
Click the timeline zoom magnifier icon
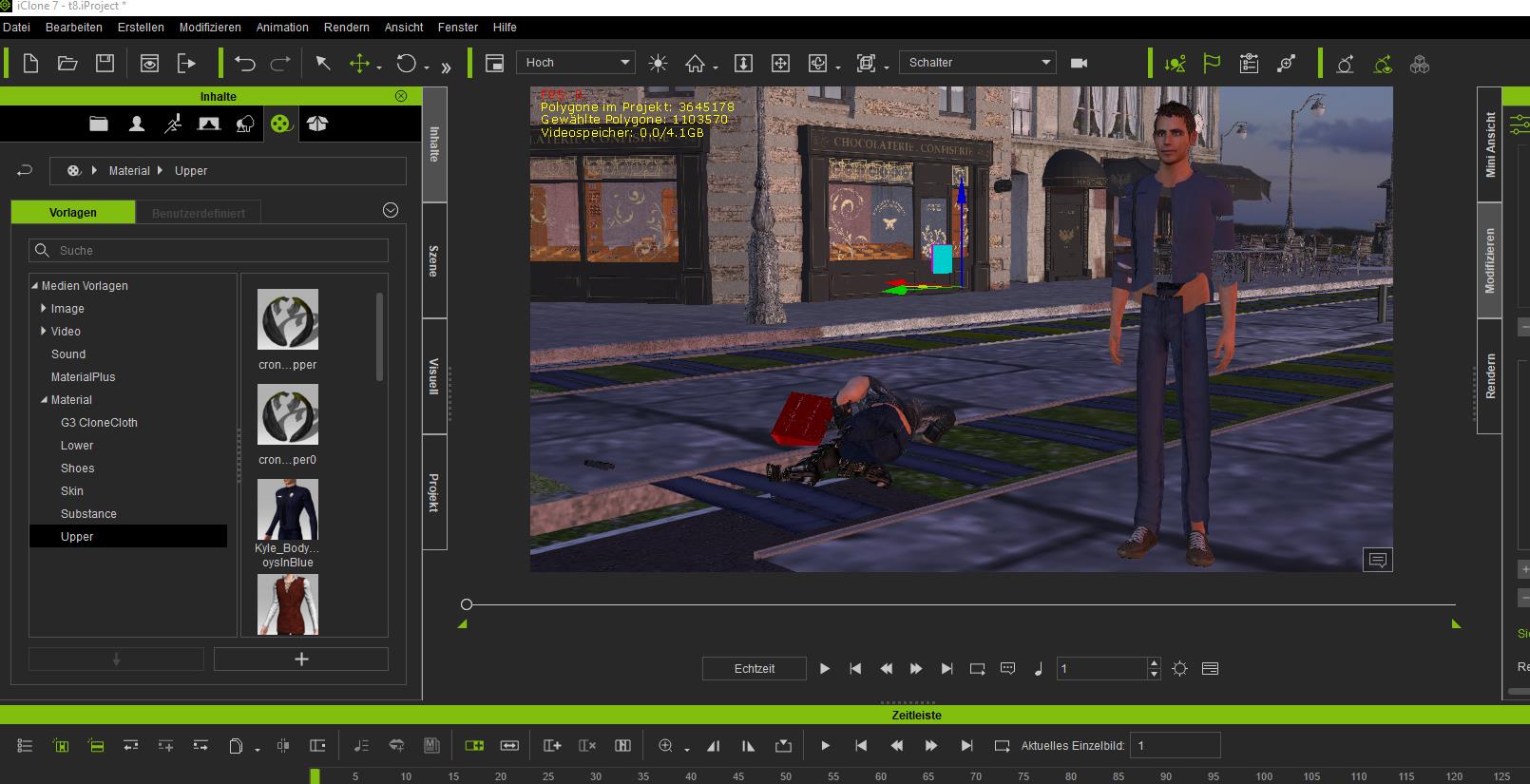point(666,746)
